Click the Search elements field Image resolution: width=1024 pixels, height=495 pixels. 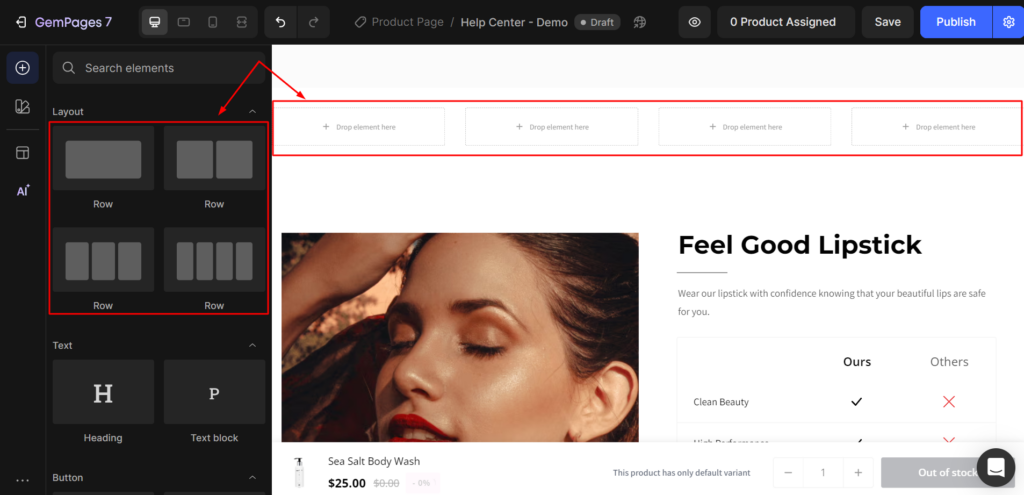pyautogui.click(x=160, y=68)
